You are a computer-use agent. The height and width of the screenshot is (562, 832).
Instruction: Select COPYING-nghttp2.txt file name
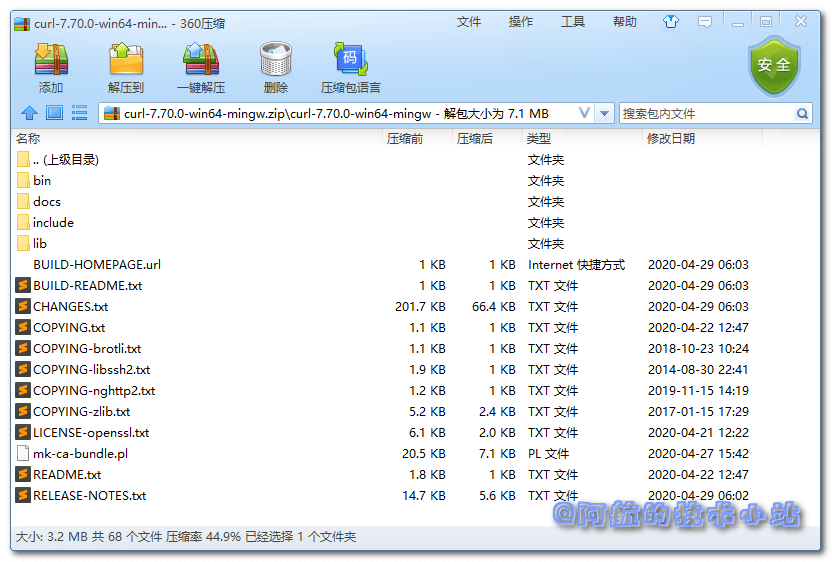coord(94,391)
